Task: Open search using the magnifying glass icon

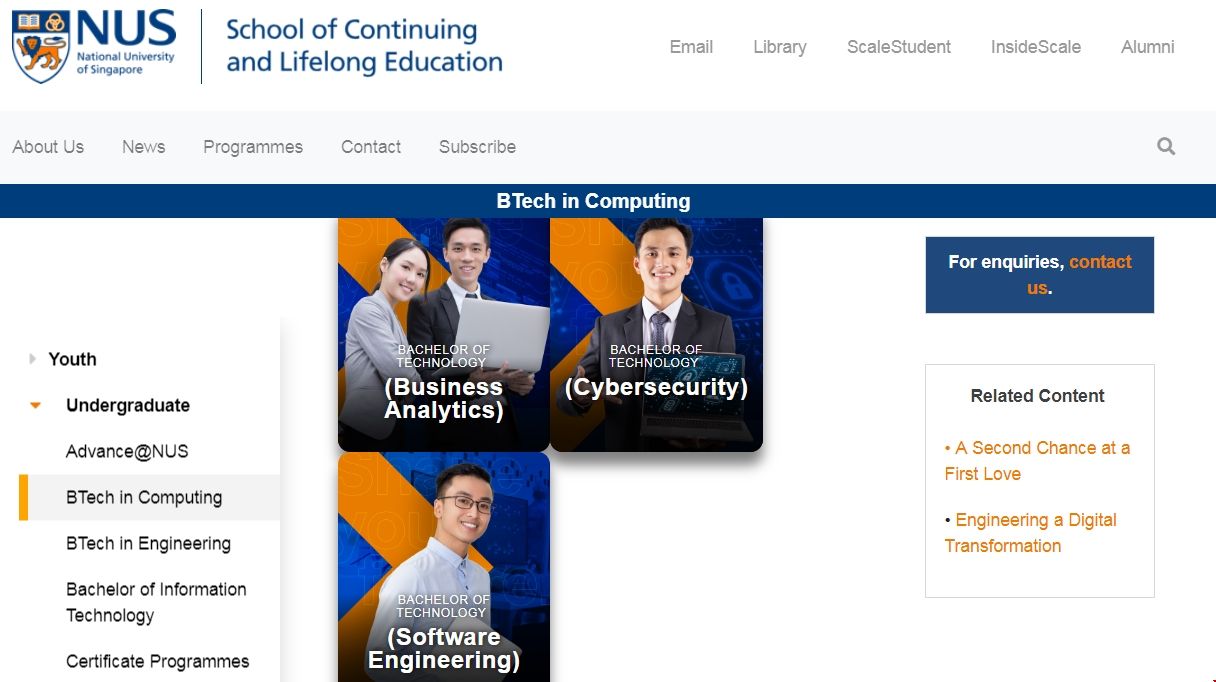Action: point(1165,146)
